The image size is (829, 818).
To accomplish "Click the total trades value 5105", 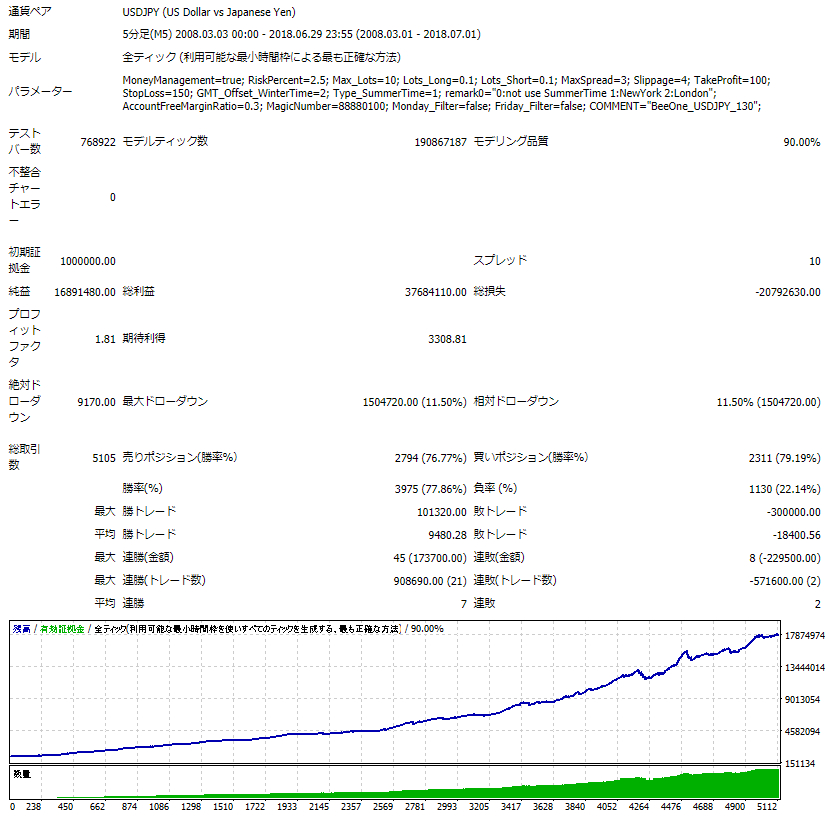I will (104, 458).
